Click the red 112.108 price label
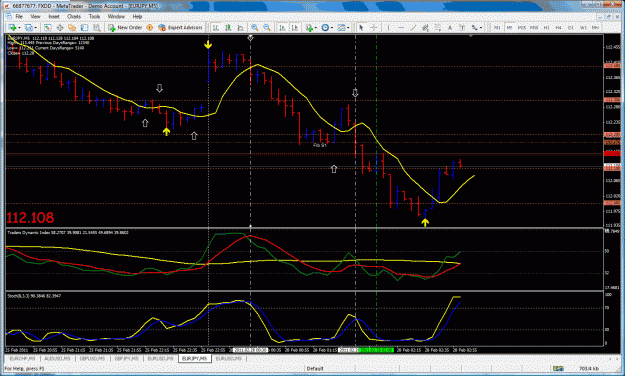 click(x=30, y=218)
